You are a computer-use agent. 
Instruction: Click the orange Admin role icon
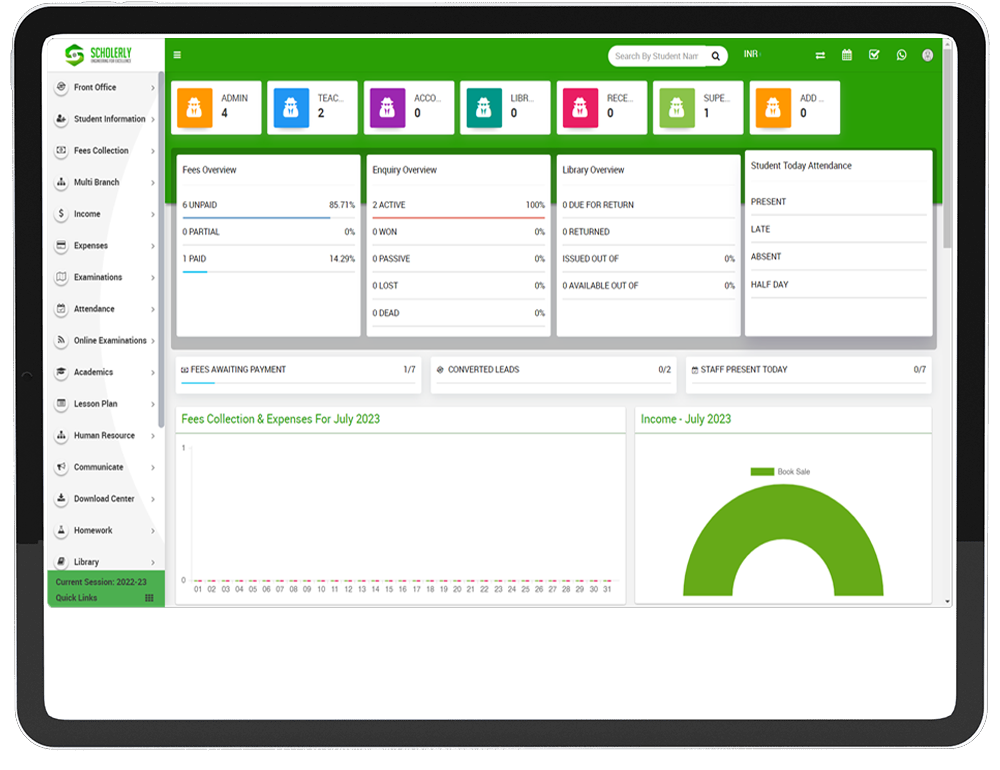195,107
